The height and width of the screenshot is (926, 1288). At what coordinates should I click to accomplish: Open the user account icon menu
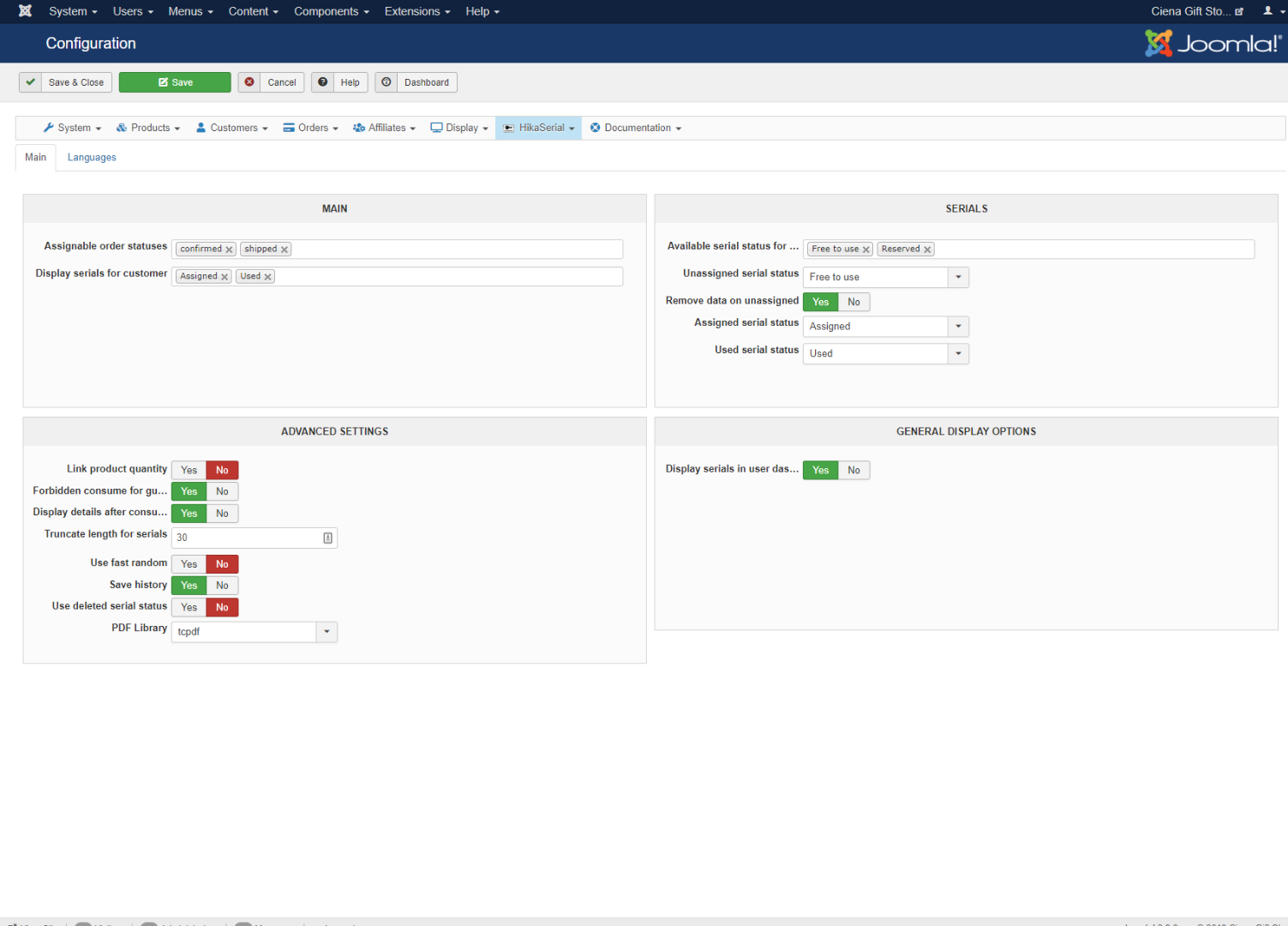[x=1273, y=11]
